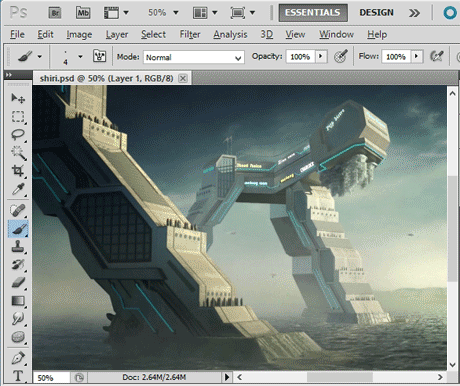Expand the Screen Mode dropdown arrow
This screenshot has height=386, width=460.
point(252,13)
